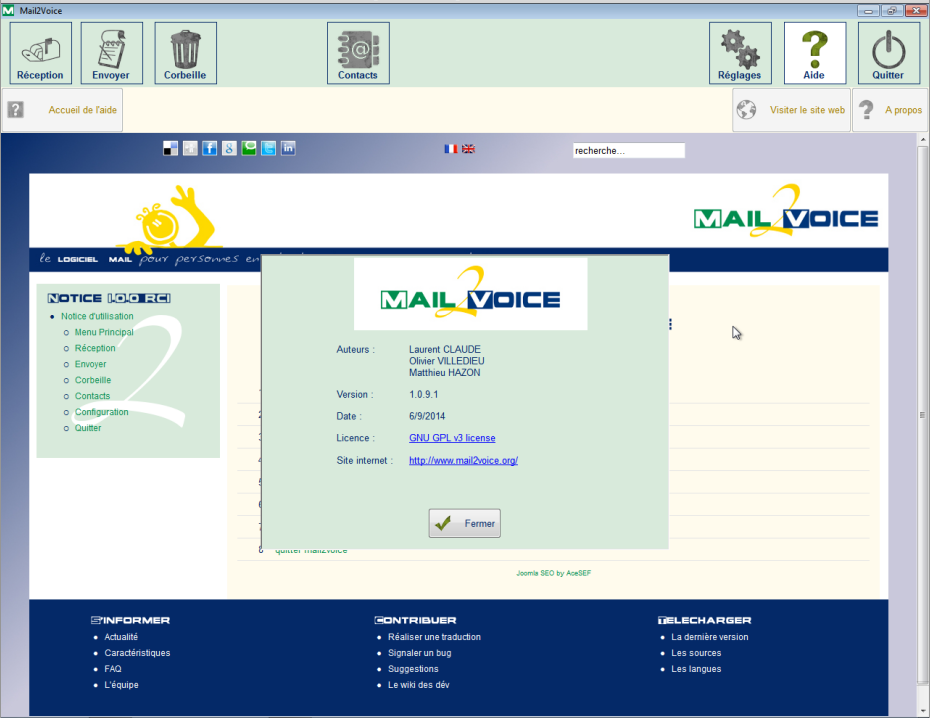Click Joomla SEO by AceSEF link
Viewport: 930px width, 718px height.
[x=553, y=573]
